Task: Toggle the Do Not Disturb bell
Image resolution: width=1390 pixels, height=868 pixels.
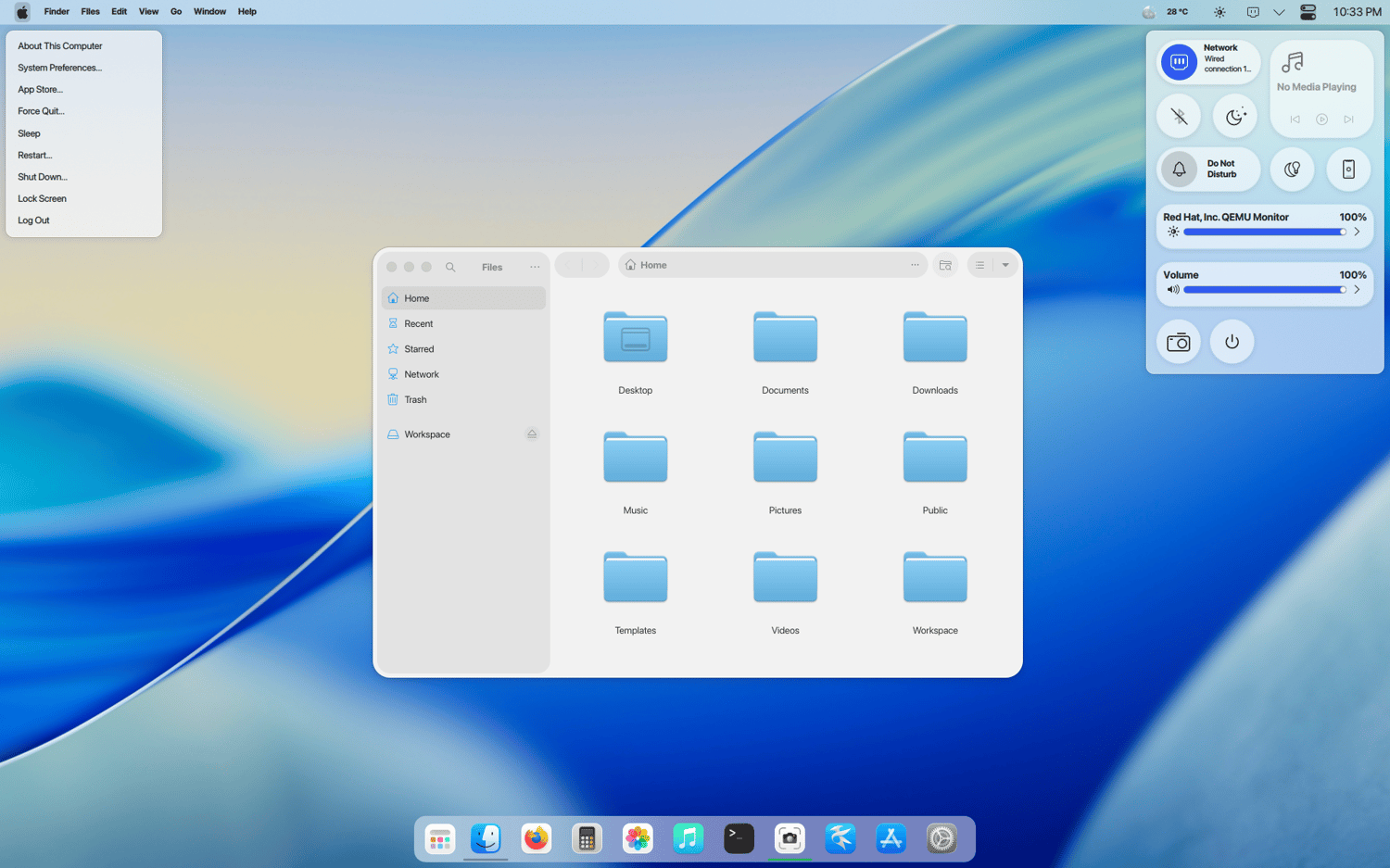Action: tap(1179, 170)
